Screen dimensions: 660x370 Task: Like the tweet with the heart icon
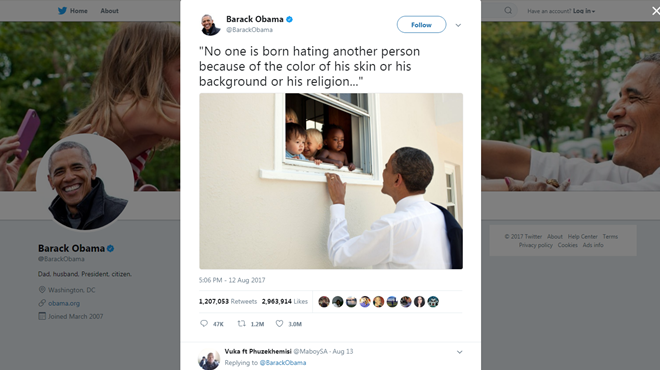click(x=279, y=323)
